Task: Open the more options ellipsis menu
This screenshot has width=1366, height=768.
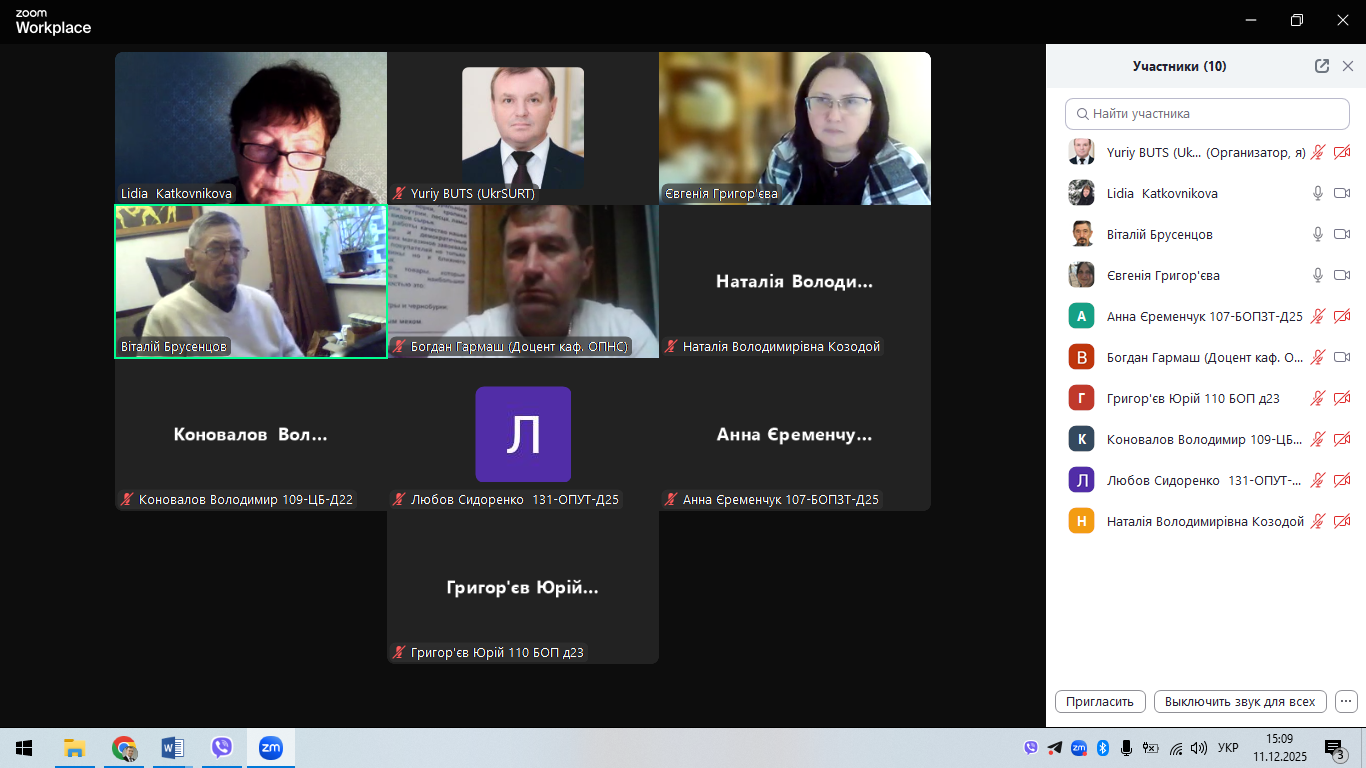Action: [1346, 701]
